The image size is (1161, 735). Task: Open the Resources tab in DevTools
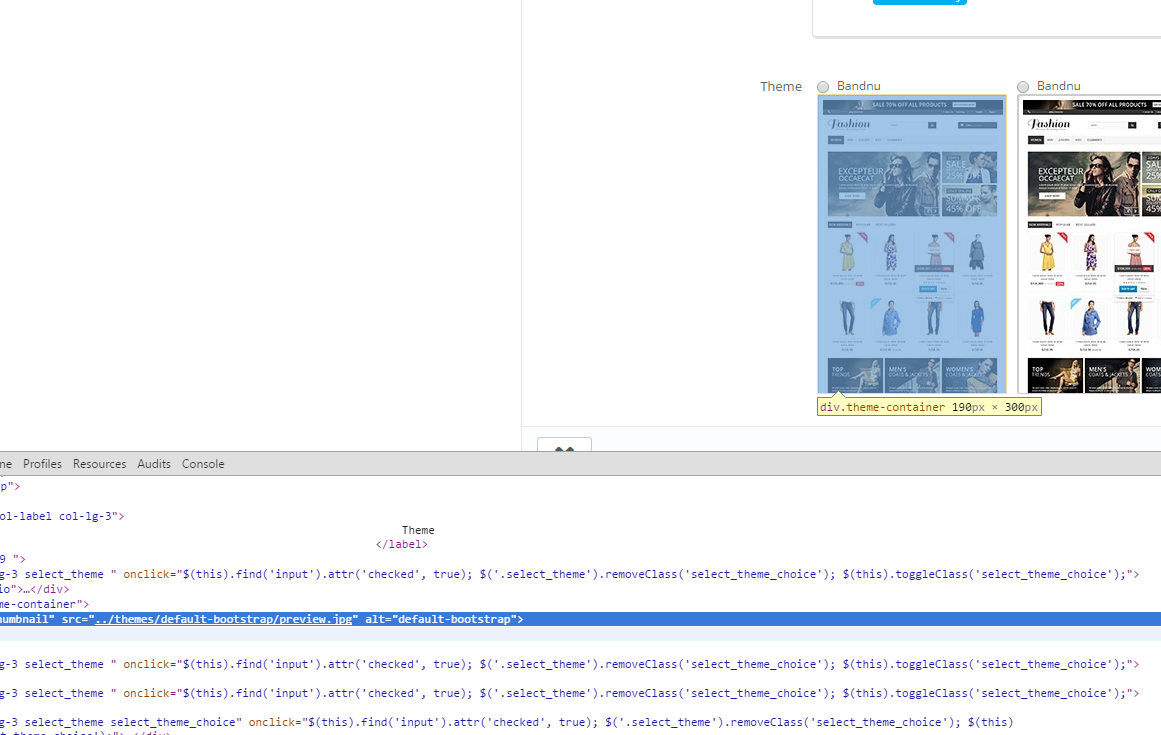99,464
